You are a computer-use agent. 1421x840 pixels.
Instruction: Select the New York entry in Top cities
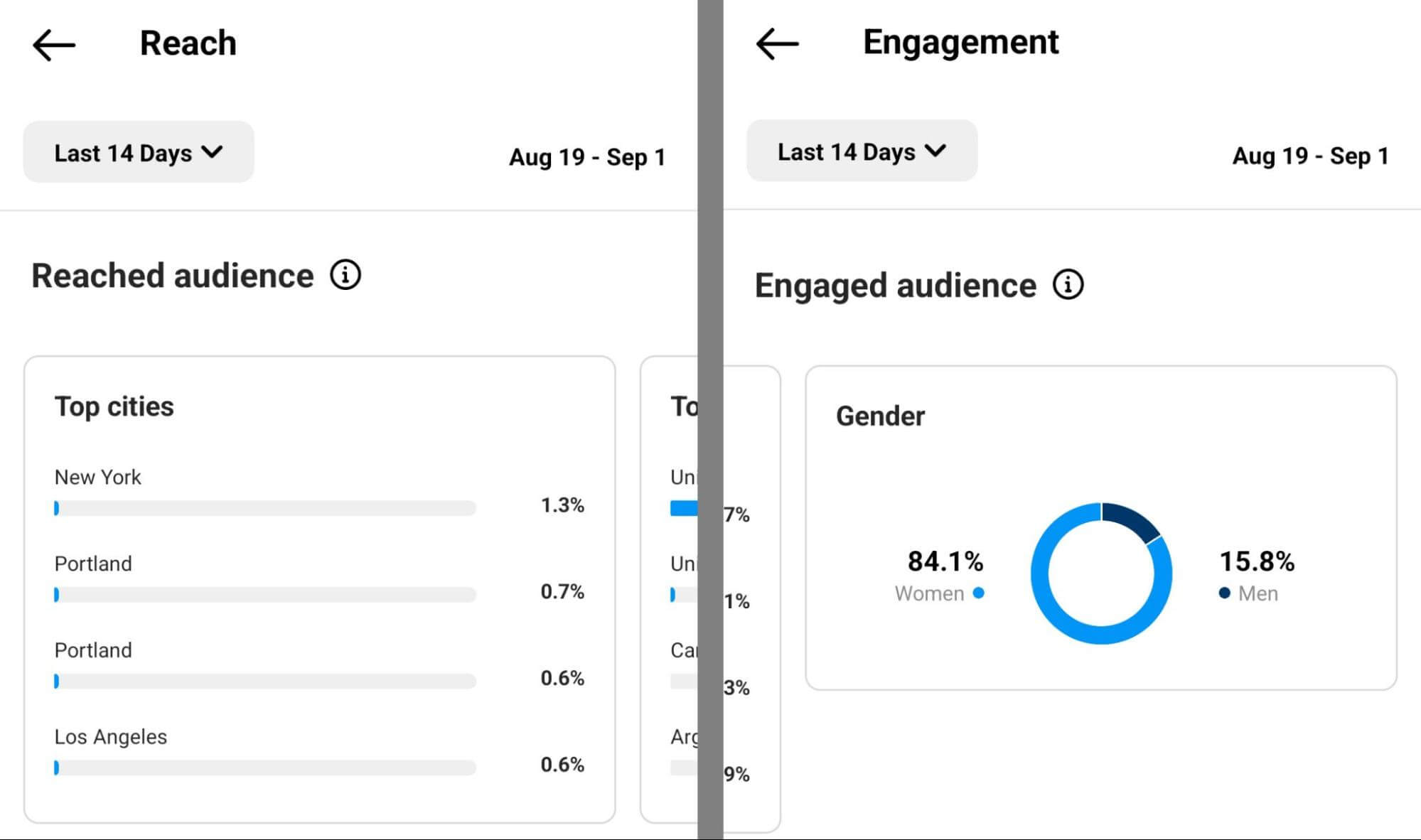click(x=97, y=477)
